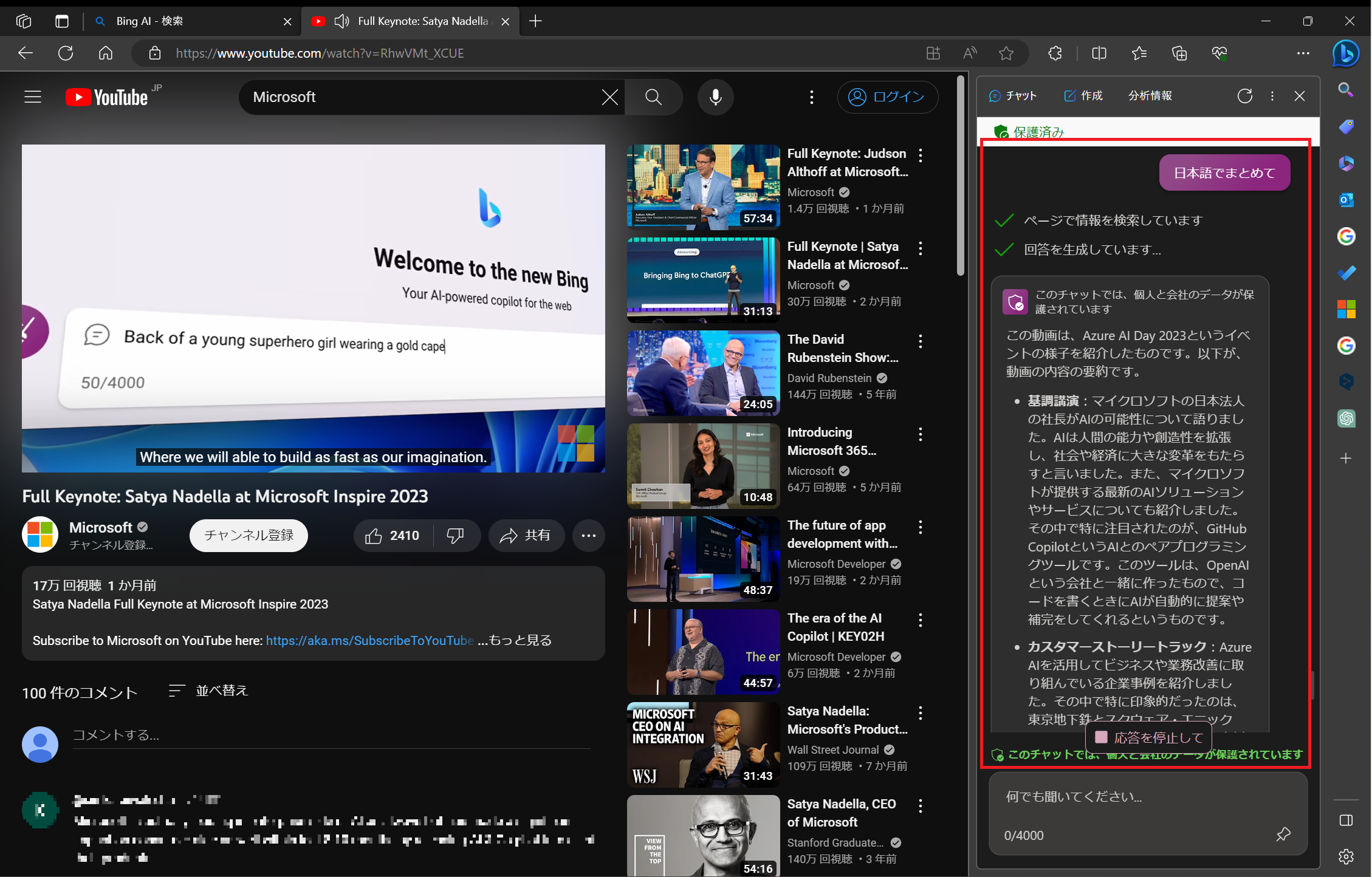Search YouTube with voice microphone
The image size is (1372, 877).
715,97
